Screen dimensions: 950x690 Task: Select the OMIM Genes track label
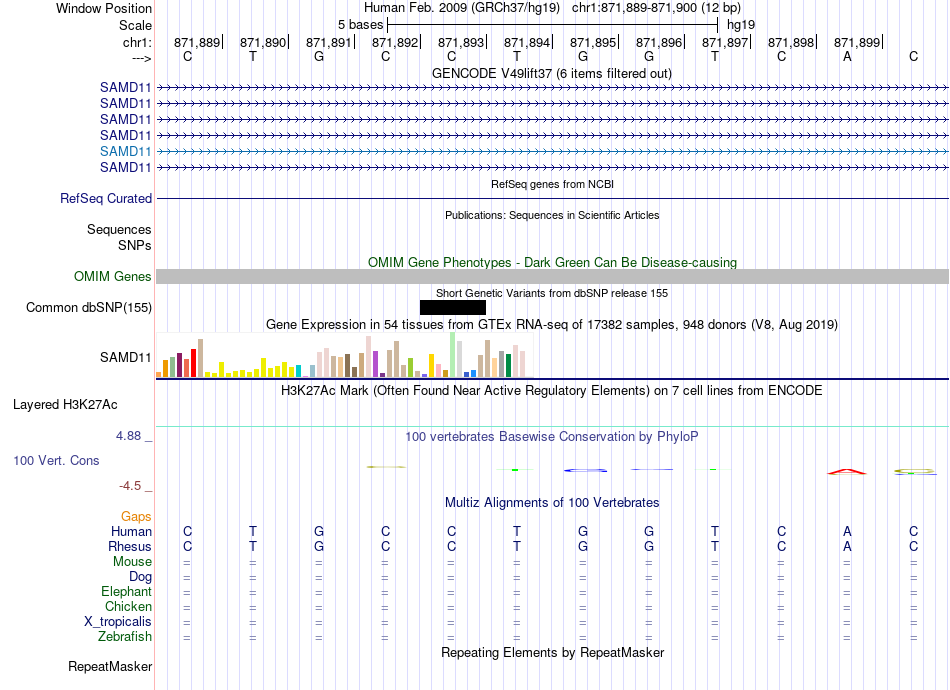(113, 276)
